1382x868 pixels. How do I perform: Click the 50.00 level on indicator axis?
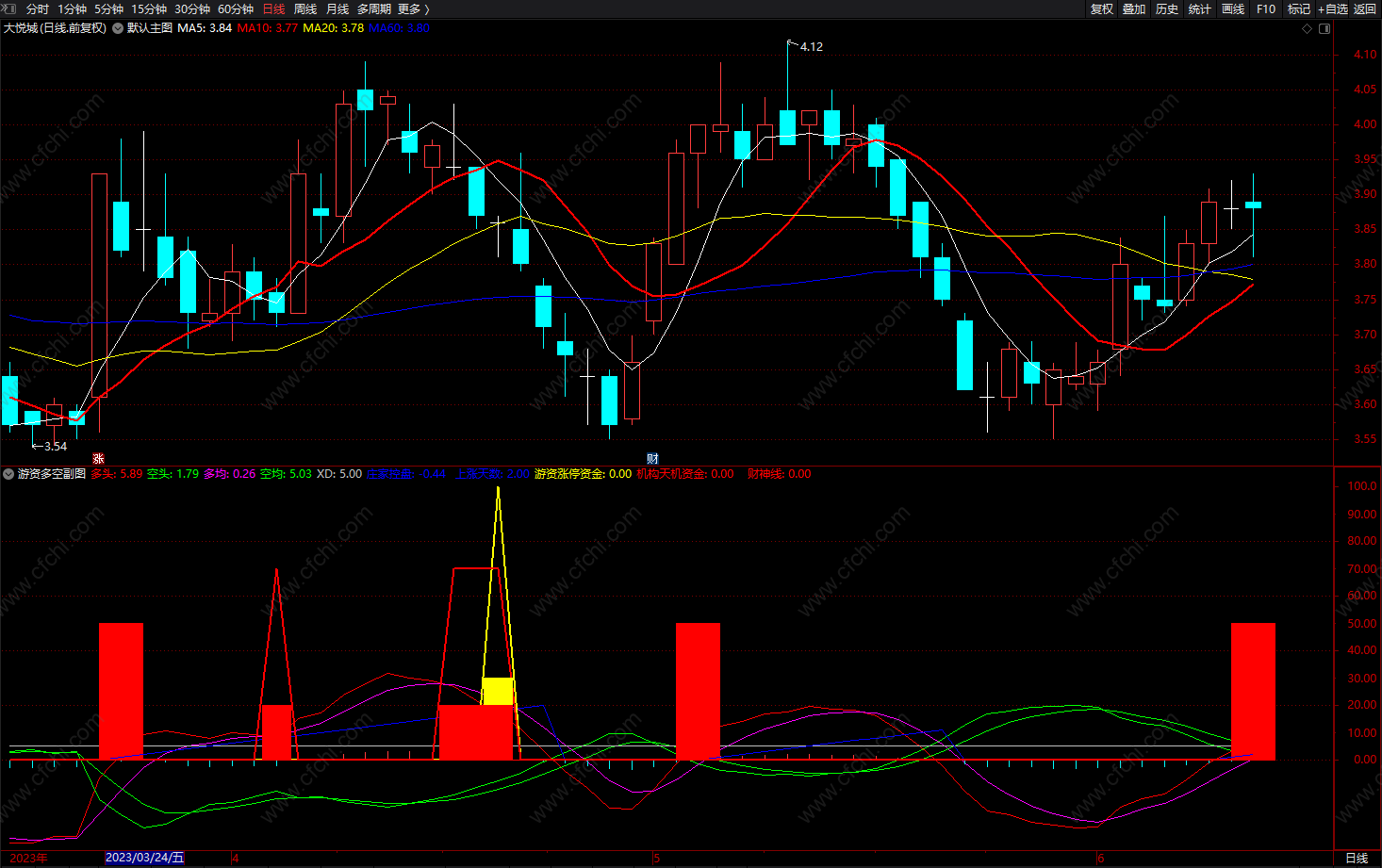[x=1361, y=624]
